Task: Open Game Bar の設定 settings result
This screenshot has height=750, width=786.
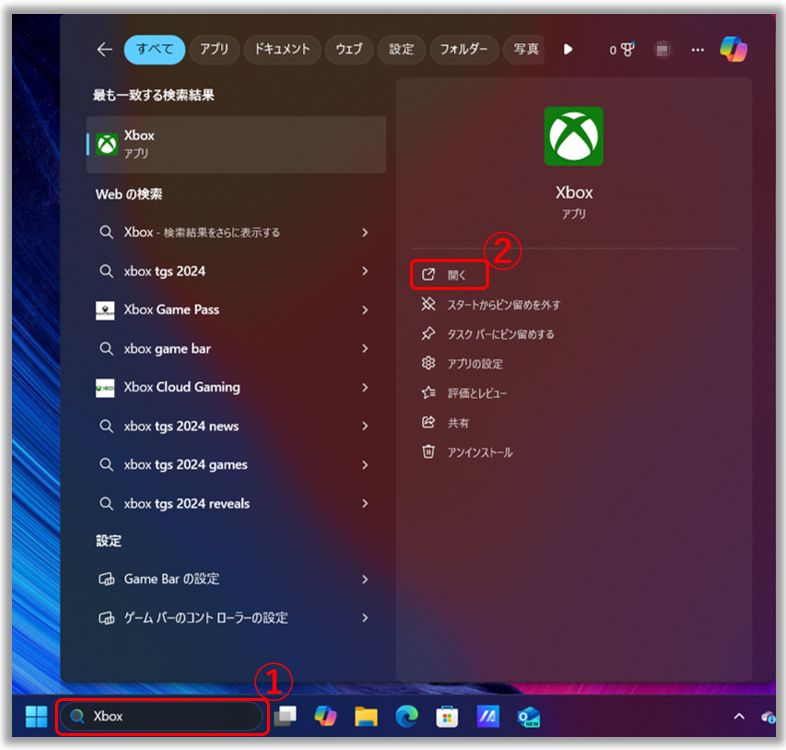Action: pos(171,579)
